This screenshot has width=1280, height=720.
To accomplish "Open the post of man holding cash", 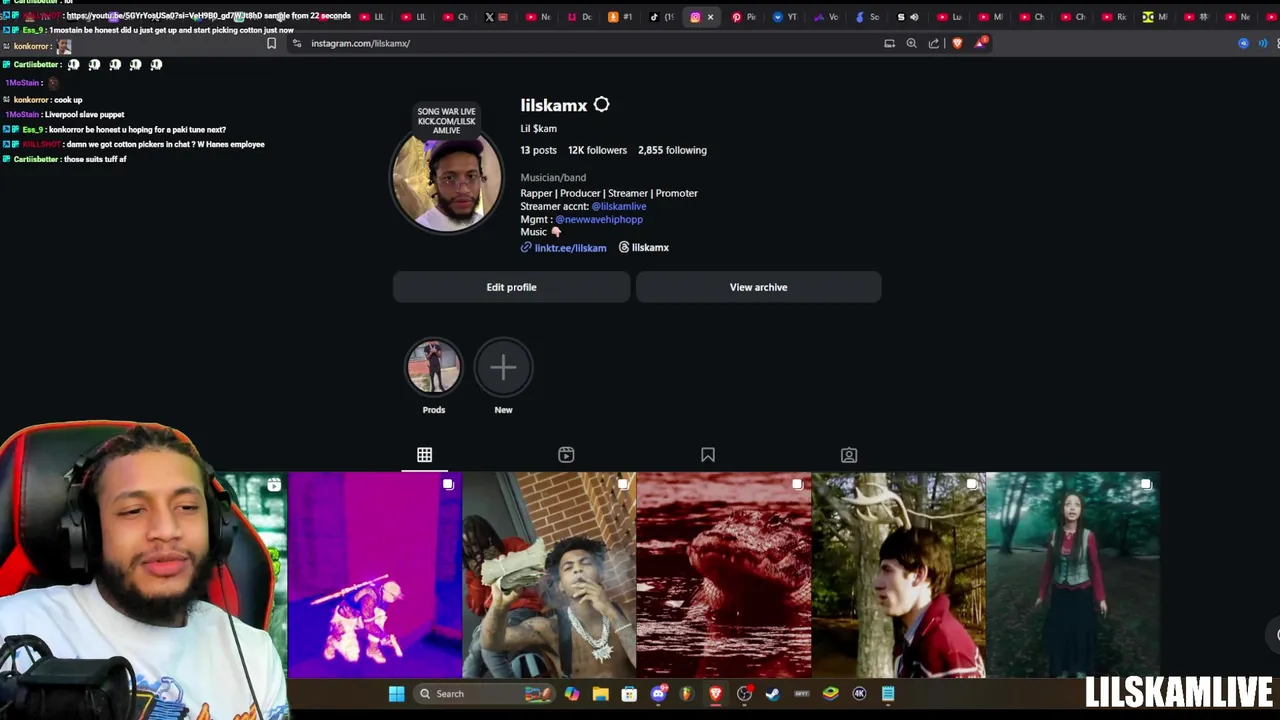I will pos(549,575).
